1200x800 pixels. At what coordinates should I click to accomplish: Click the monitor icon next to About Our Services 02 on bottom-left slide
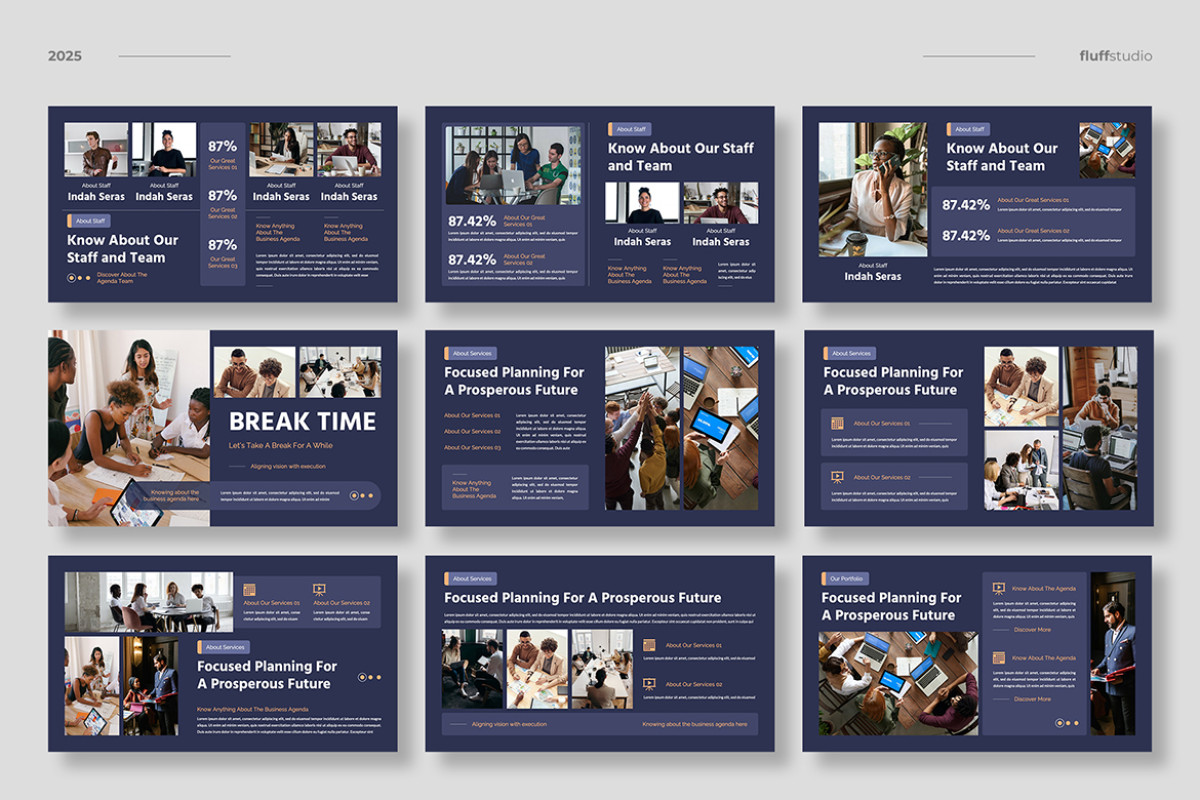[319, 589]
